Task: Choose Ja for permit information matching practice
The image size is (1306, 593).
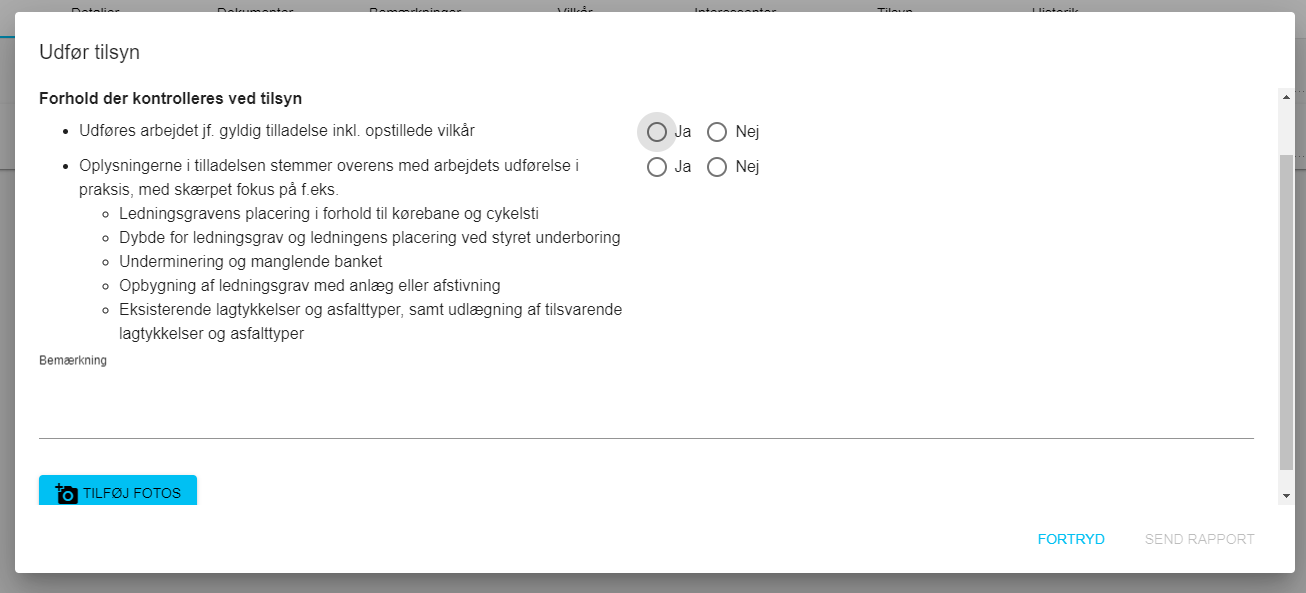Action: point(657,167)
